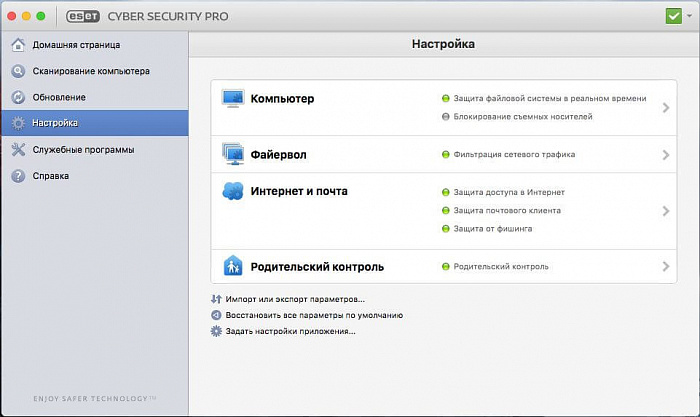Click the Компьютер monitor icon
The width and height of the screenshot is (700, 417).
(232, 100)
